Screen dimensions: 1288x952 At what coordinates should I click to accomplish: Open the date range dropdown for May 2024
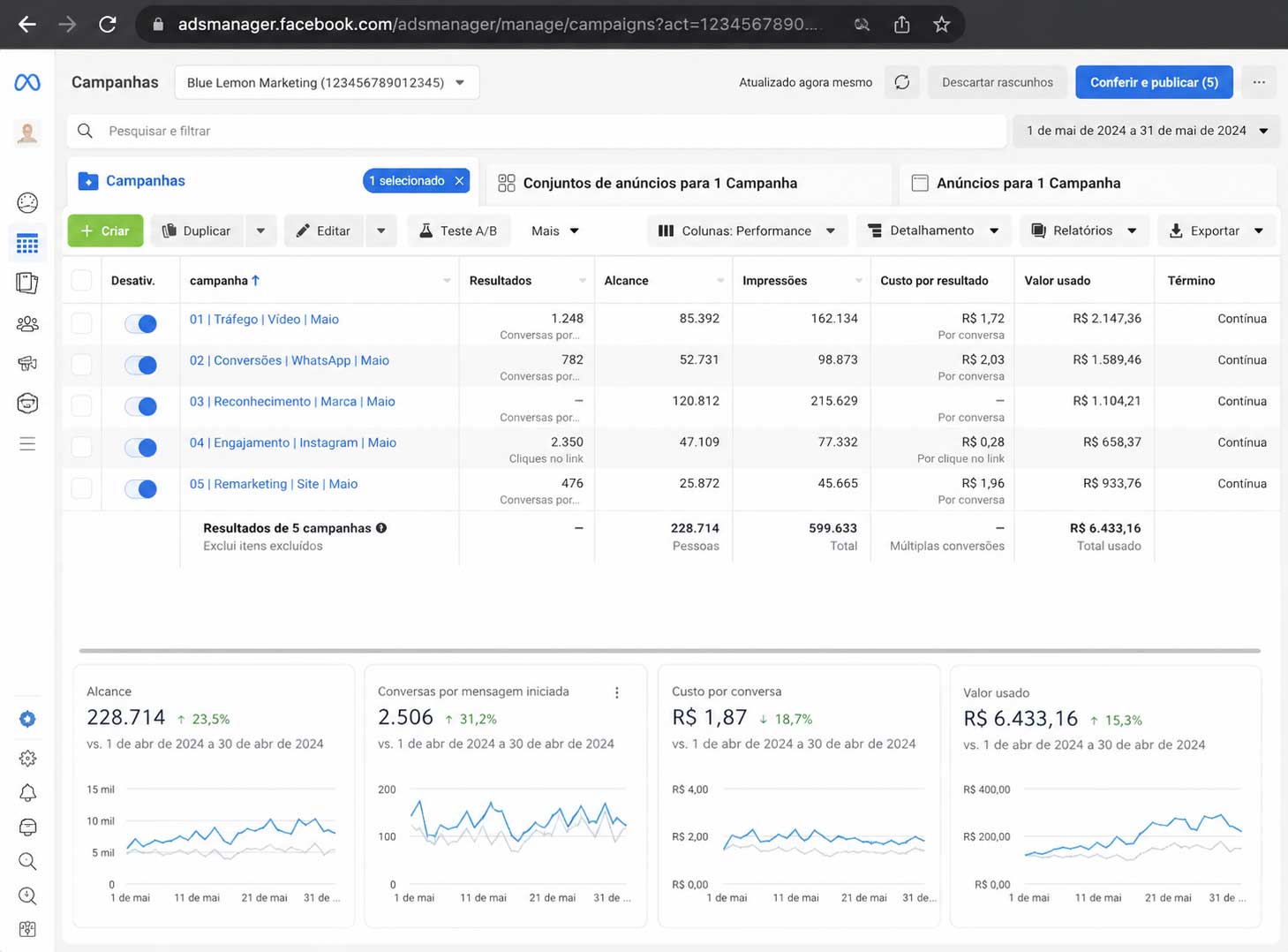(x=1146, y=131)
